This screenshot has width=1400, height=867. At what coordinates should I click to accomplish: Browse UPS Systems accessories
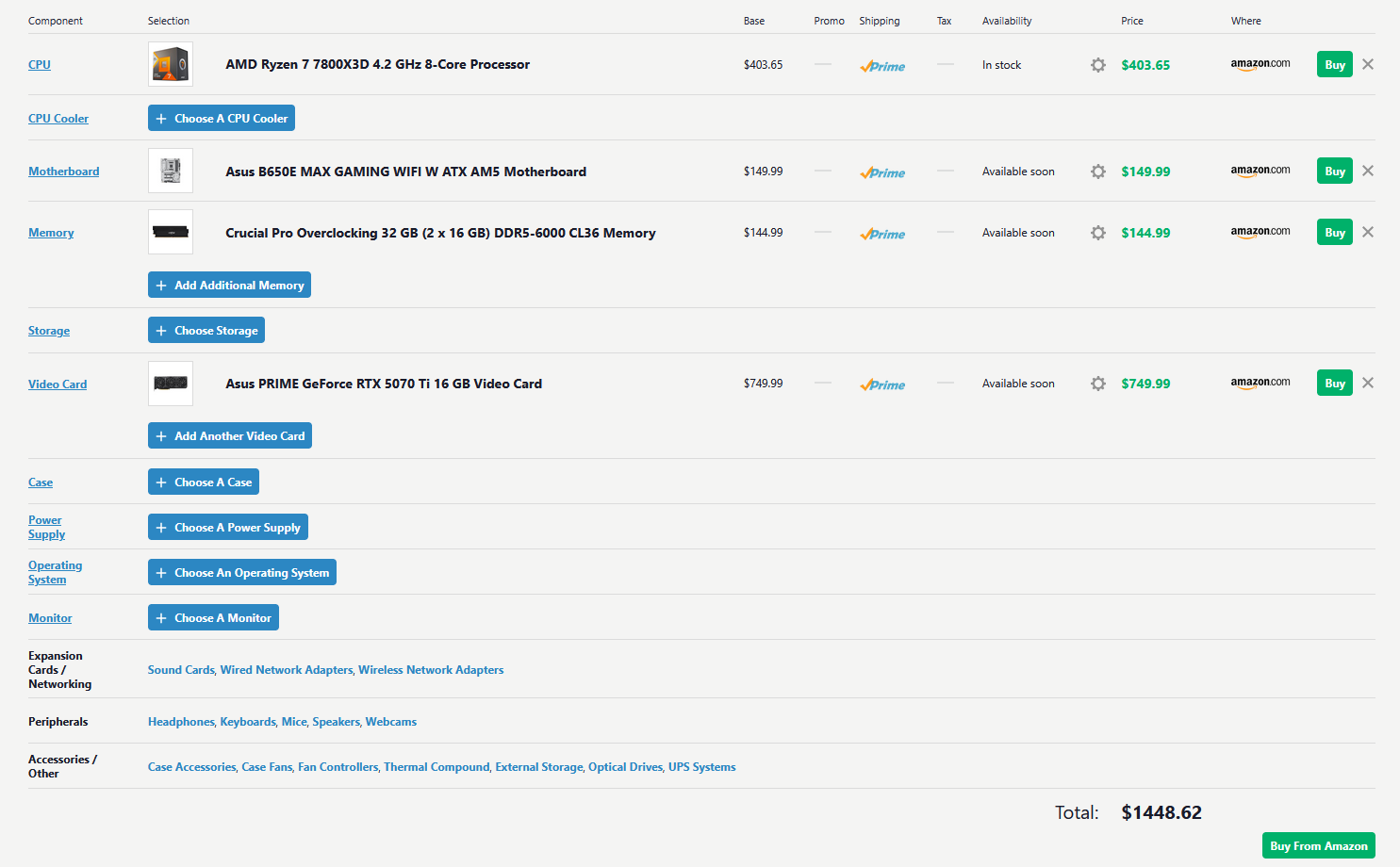(x=702, y=767)
